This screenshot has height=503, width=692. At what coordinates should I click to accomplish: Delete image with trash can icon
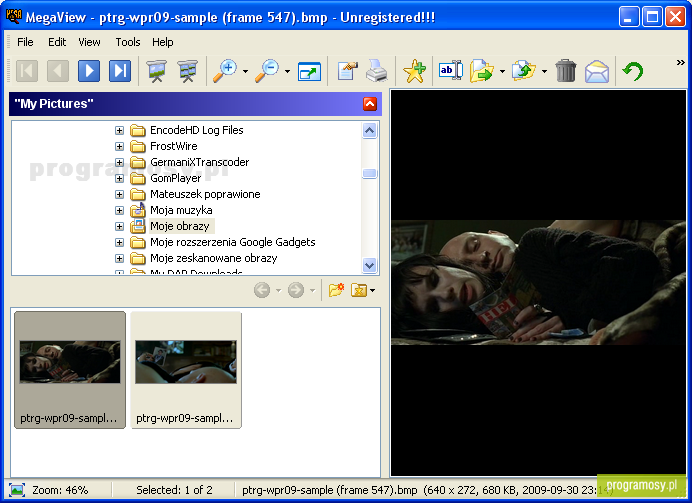coord(566,71)
